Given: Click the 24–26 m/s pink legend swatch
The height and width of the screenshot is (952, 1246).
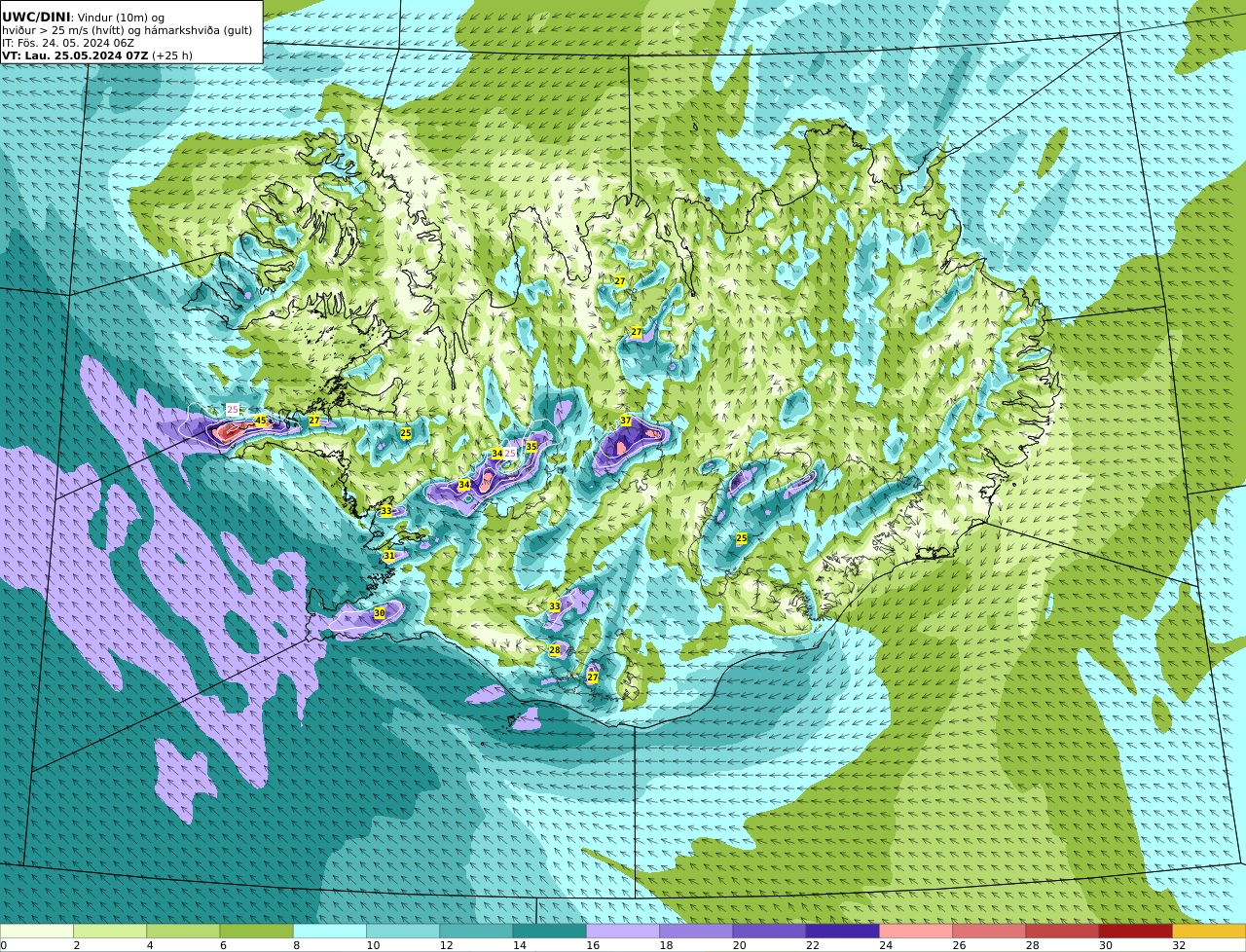Looking at the screenshot, I should point(916,932).
